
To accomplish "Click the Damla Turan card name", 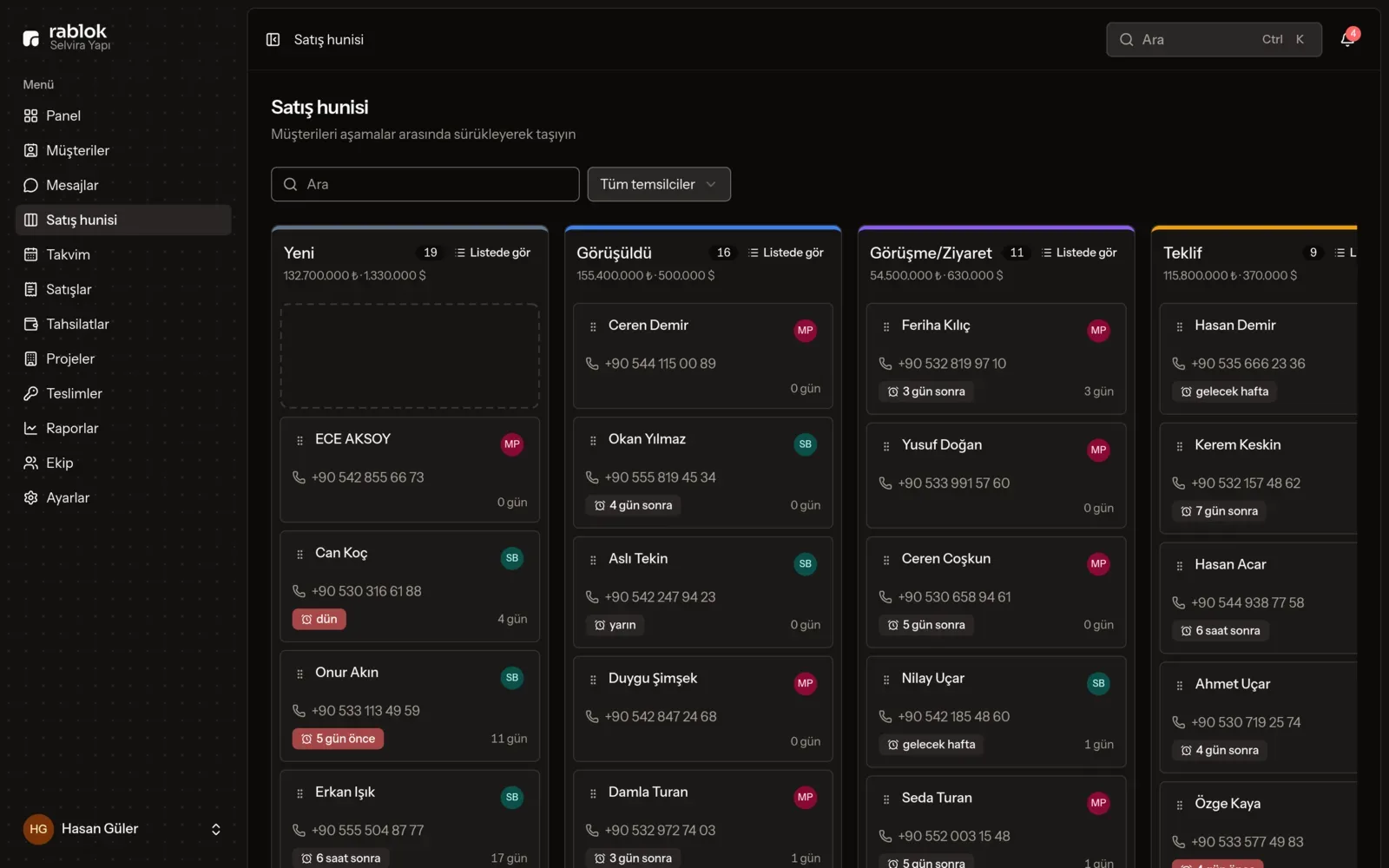I will tap(648, 792).
